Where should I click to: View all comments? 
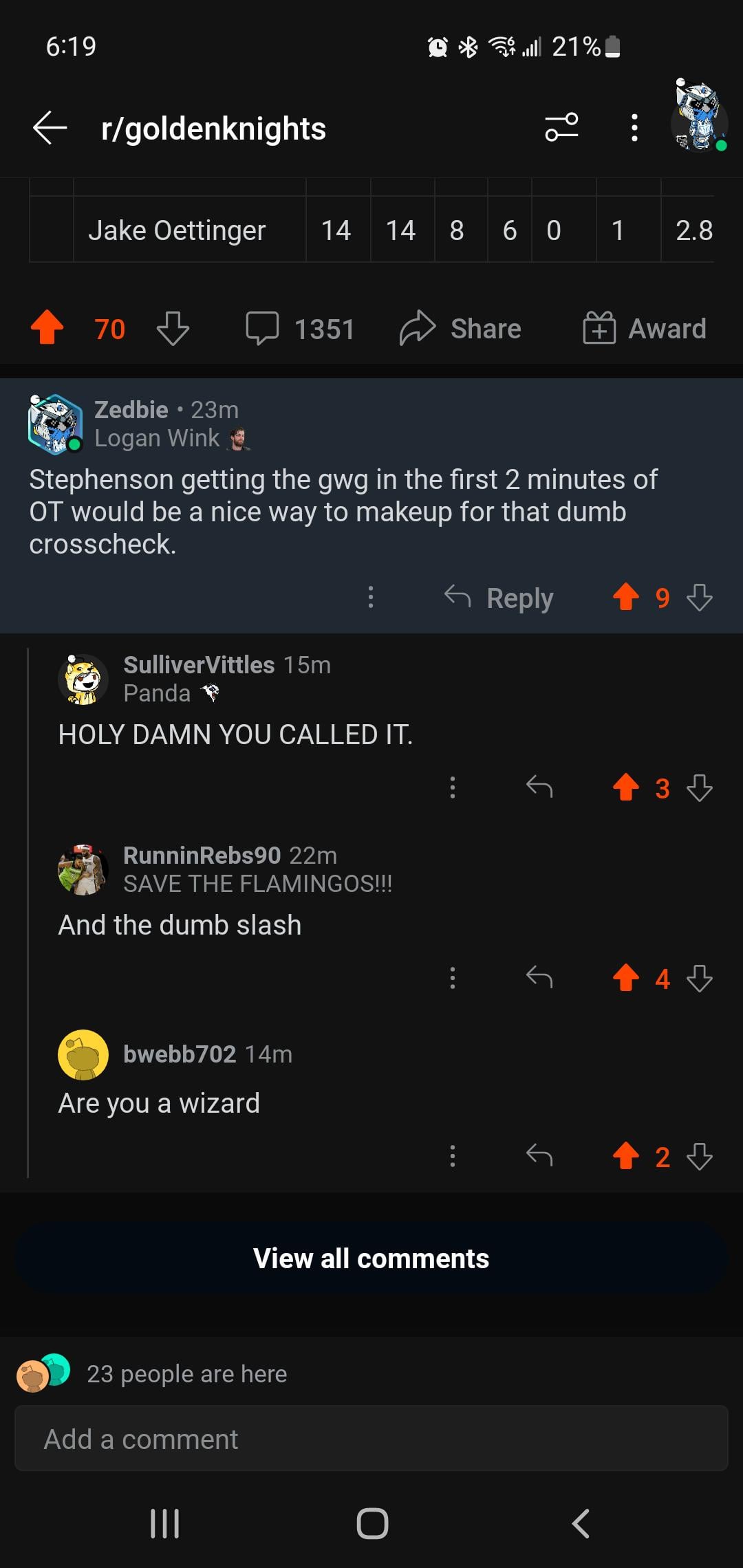pyautogui.click(x=371, y=1259)
